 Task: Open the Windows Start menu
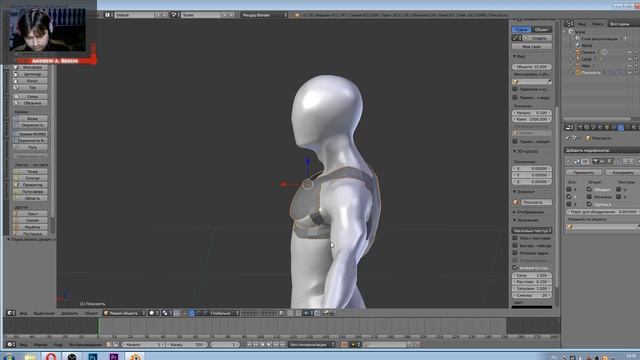pyautogui.click(x=8, y=357)
